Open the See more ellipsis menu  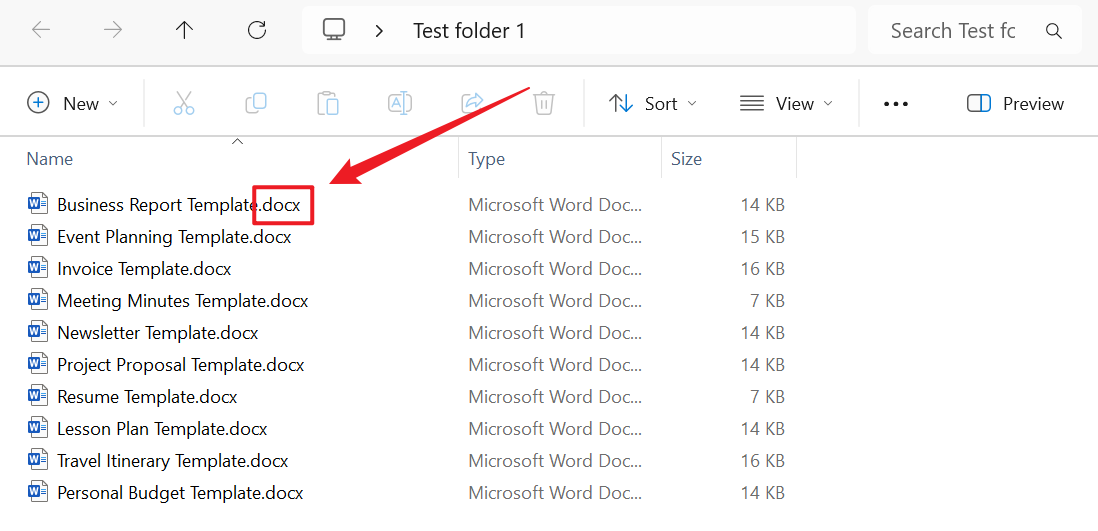tap(896, 104)
